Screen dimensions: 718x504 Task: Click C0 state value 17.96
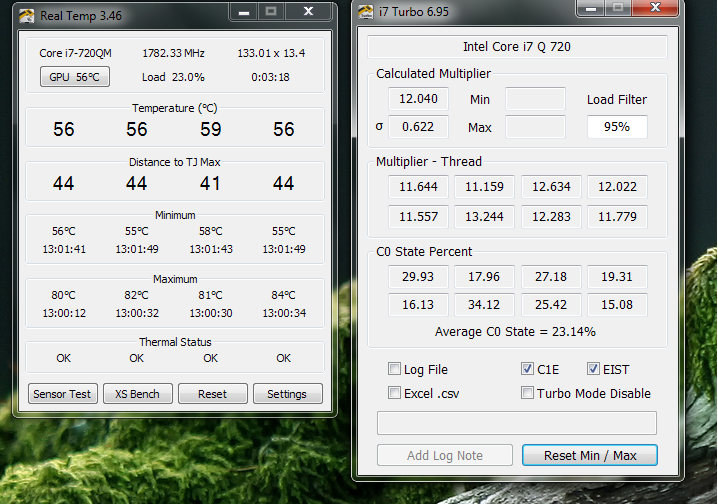click(484, 277)
